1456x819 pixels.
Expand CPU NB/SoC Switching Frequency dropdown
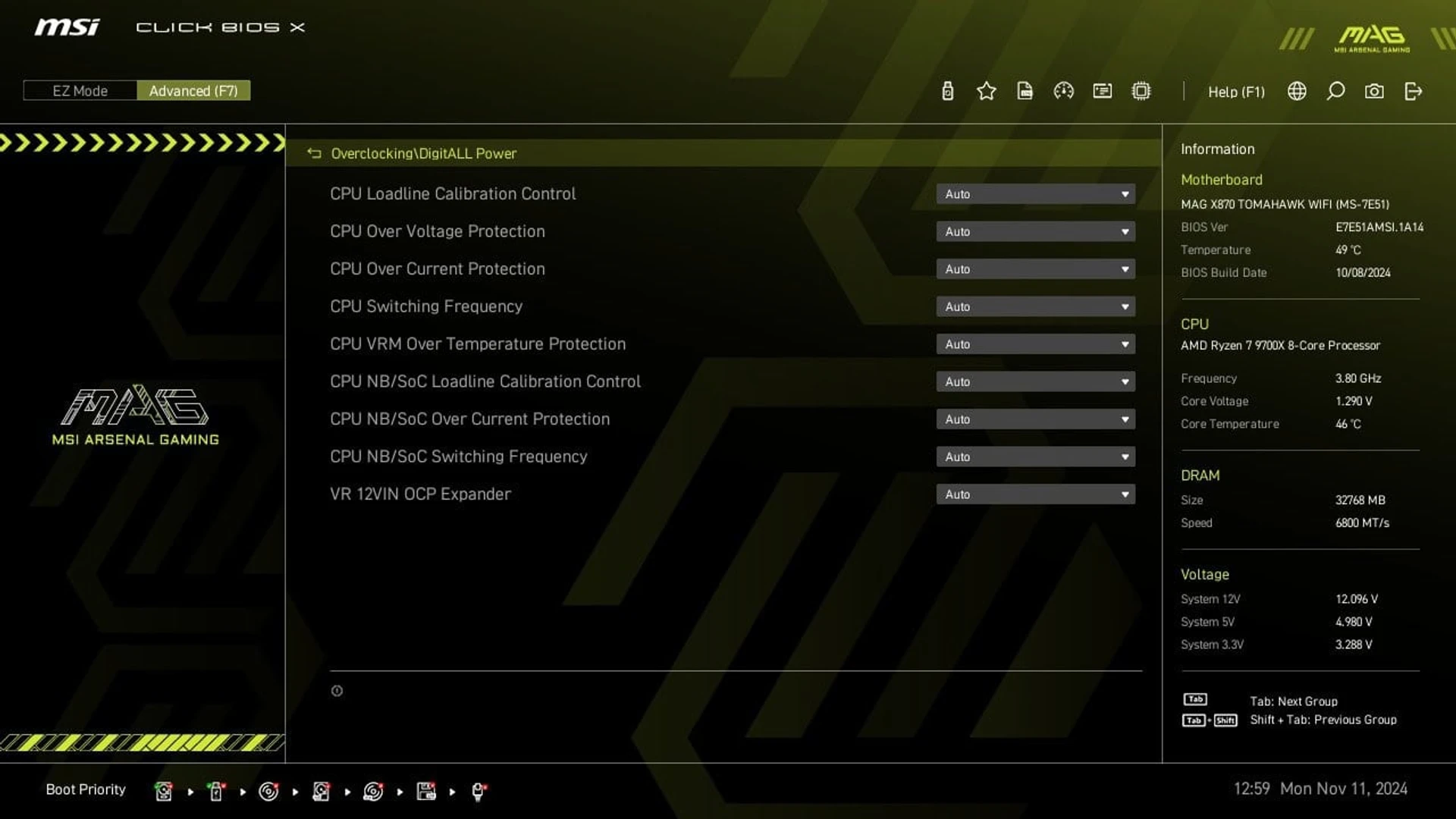pos(1035,457)
